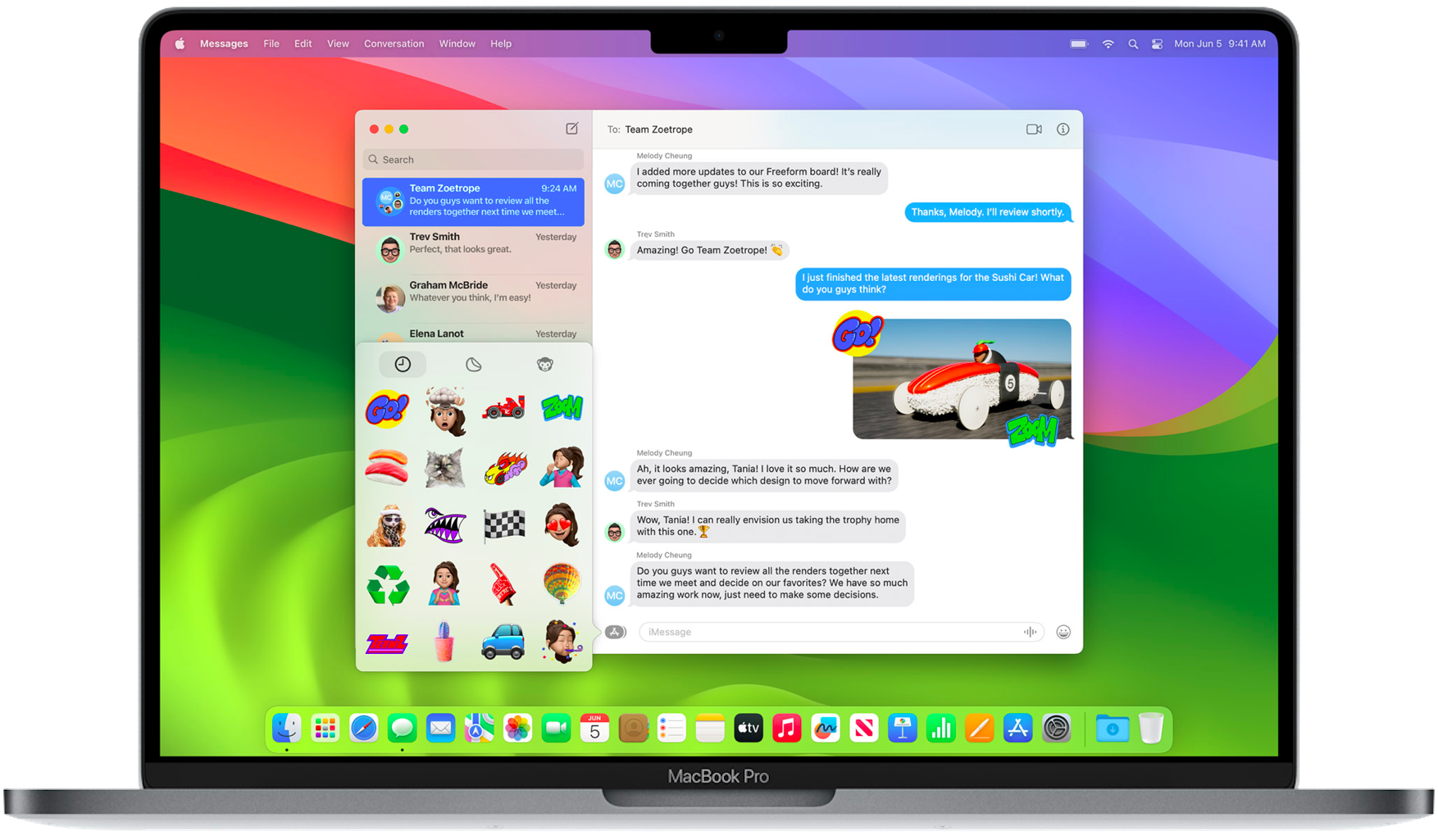Open Keynote from the Dock
Viewport: 1438px width, 840px height.
pos(903,728)
